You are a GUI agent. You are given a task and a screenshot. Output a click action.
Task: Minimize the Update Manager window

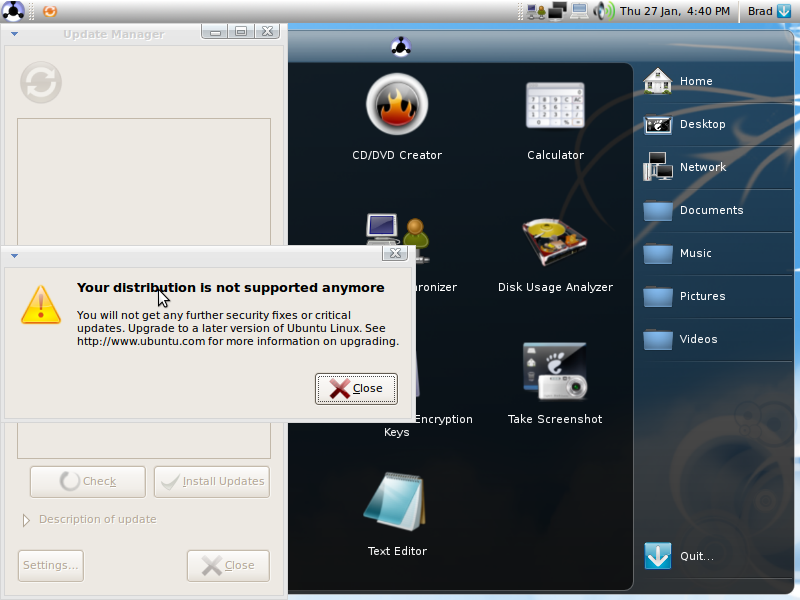pos(215,32)
